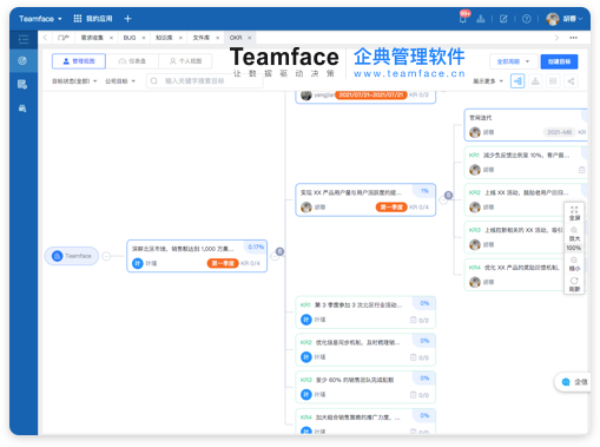Click the 100% zoom level indicator
Screen dimensions: 600x447
(574, 248)
